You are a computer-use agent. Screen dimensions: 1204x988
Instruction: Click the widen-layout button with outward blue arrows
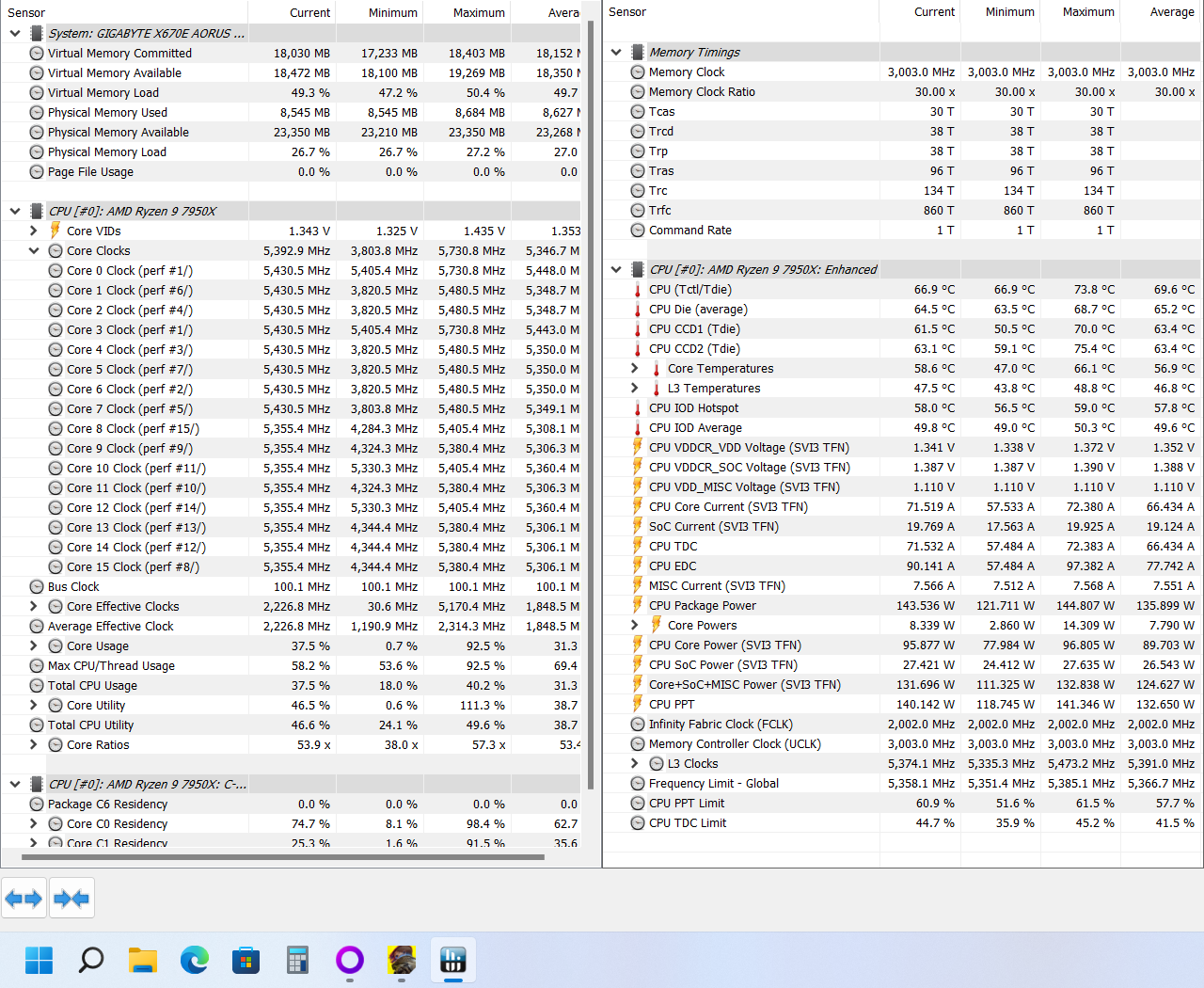coord(24,899)
